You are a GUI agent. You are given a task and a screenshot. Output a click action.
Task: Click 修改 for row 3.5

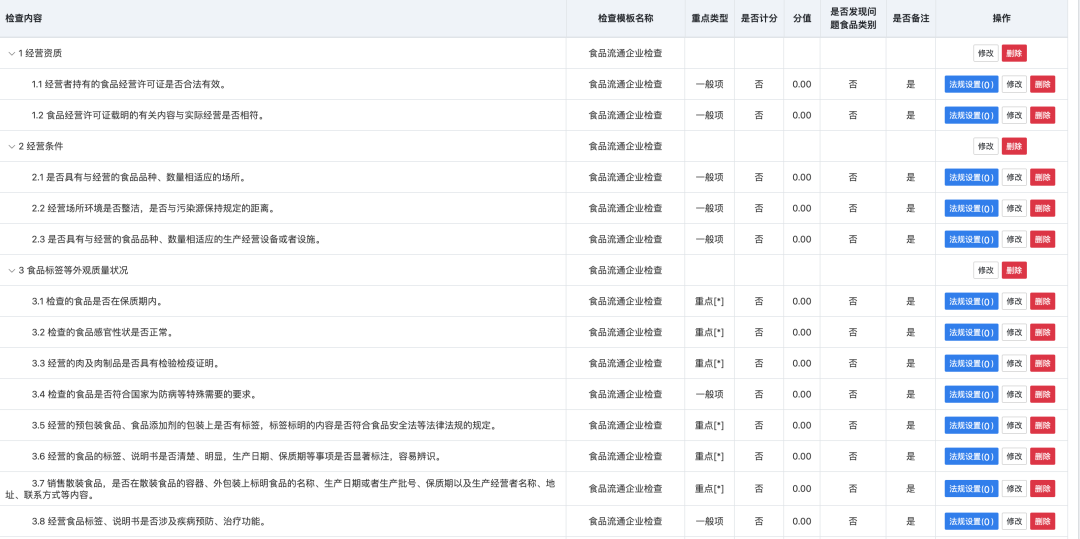pyautogui.click(x=1014, y=425)
